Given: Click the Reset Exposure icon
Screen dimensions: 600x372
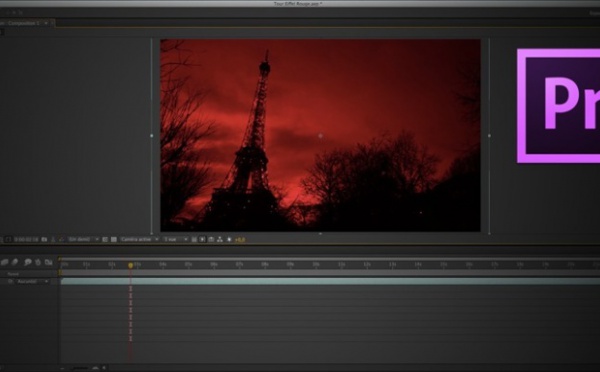Looking at the screenshot, I should 229,239.
